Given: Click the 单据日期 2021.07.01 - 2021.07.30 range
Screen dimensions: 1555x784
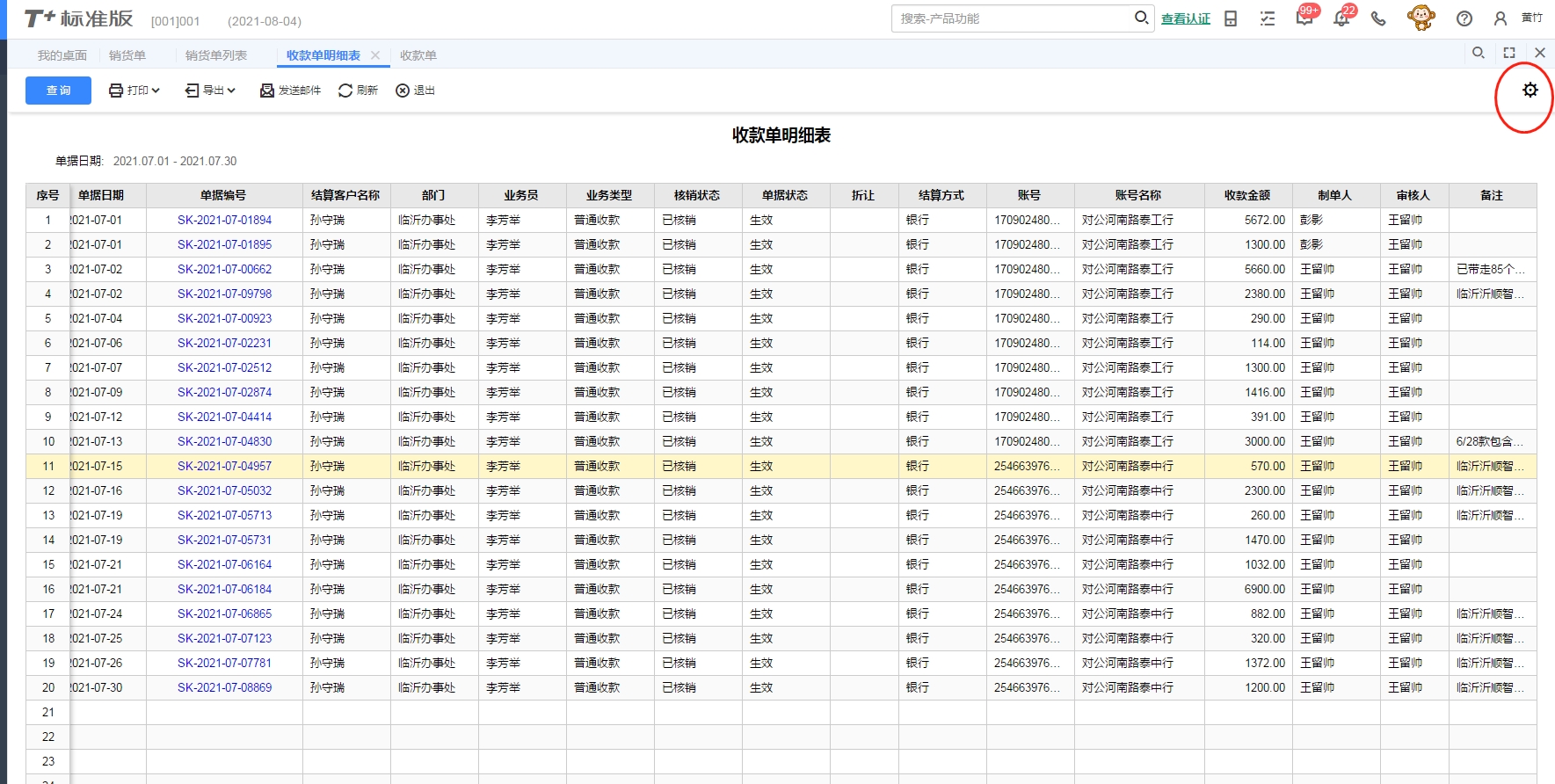Looking at the screenshot, I should click(x=175, y=161).
